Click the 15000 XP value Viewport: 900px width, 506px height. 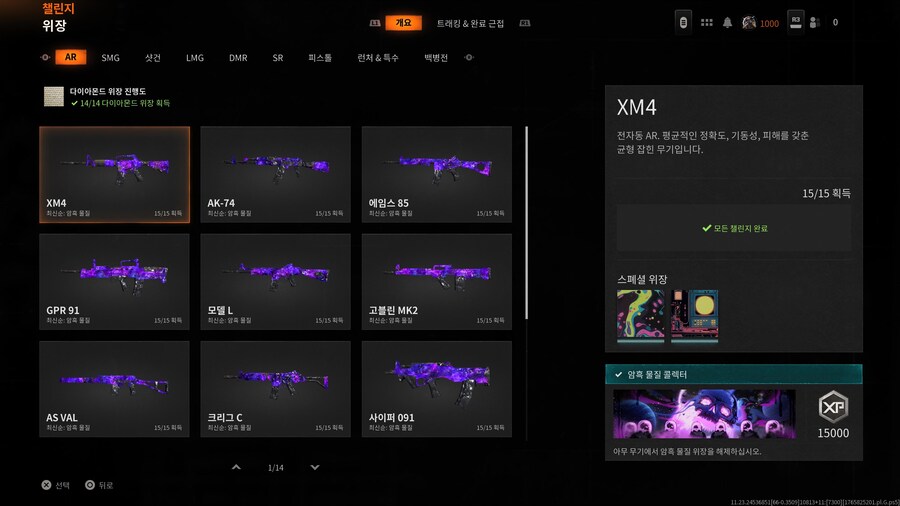click(833, 433)
